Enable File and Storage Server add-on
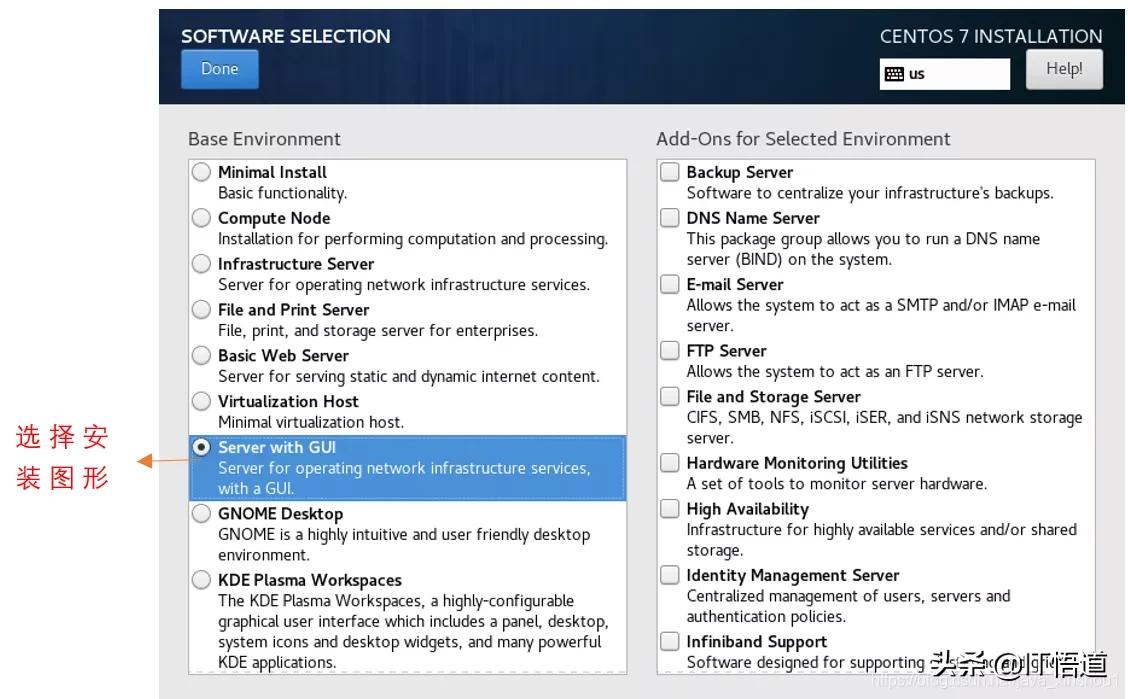Screen dimensions: 1128x699 [670, 396]
